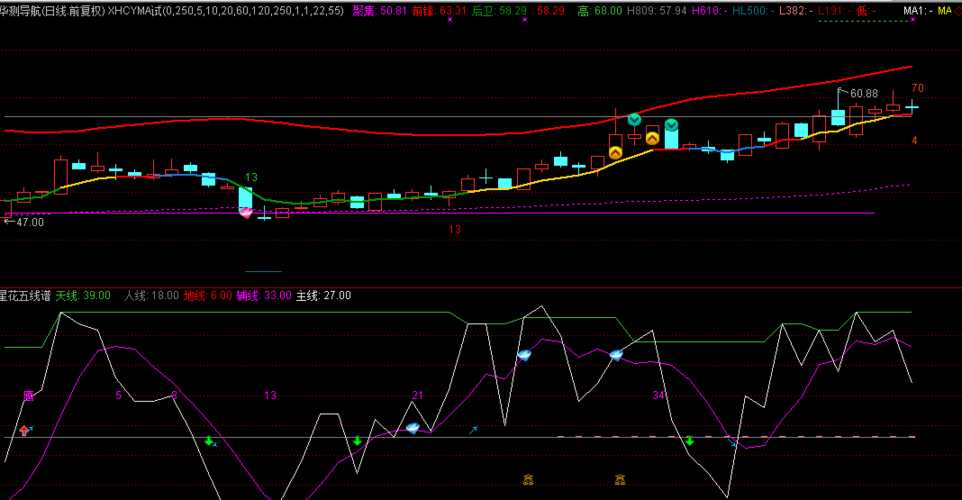Click the HL500 indicator label

tap(752, 10)
